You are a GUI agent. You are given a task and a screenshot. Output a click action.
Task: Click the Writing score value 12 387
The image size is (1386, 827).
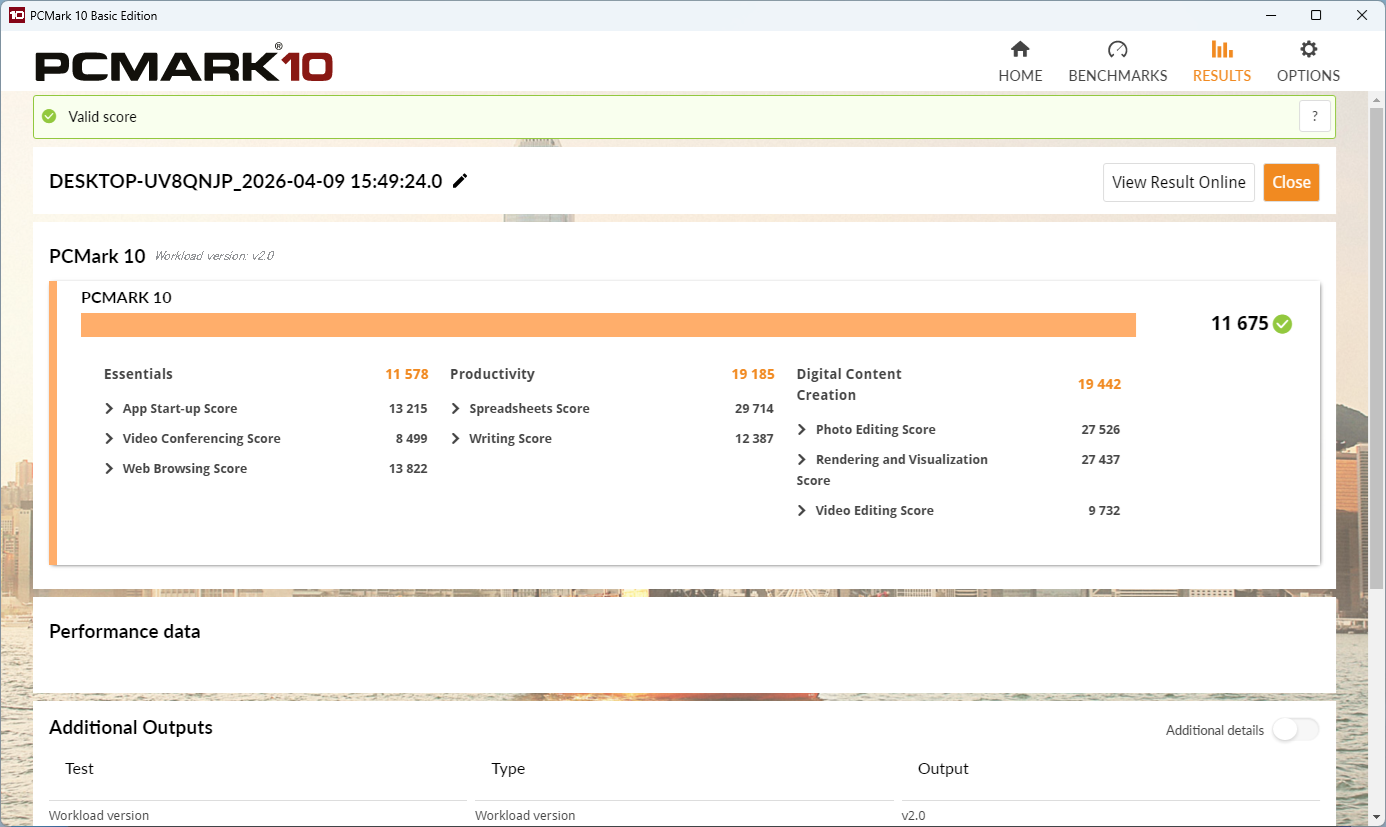point(754,438)
